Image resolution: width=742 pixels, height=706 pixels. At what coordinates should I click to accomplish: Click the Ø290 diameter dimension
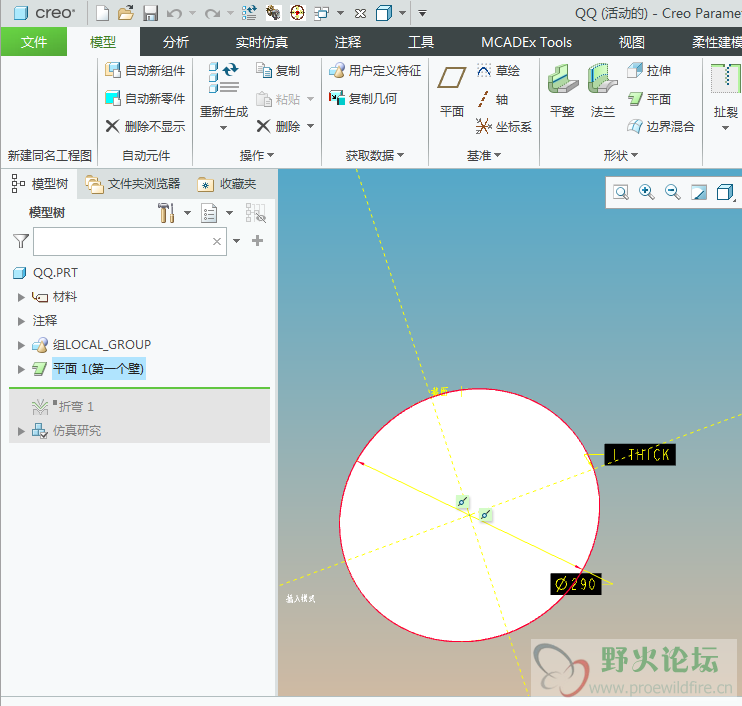click(576, 584)
